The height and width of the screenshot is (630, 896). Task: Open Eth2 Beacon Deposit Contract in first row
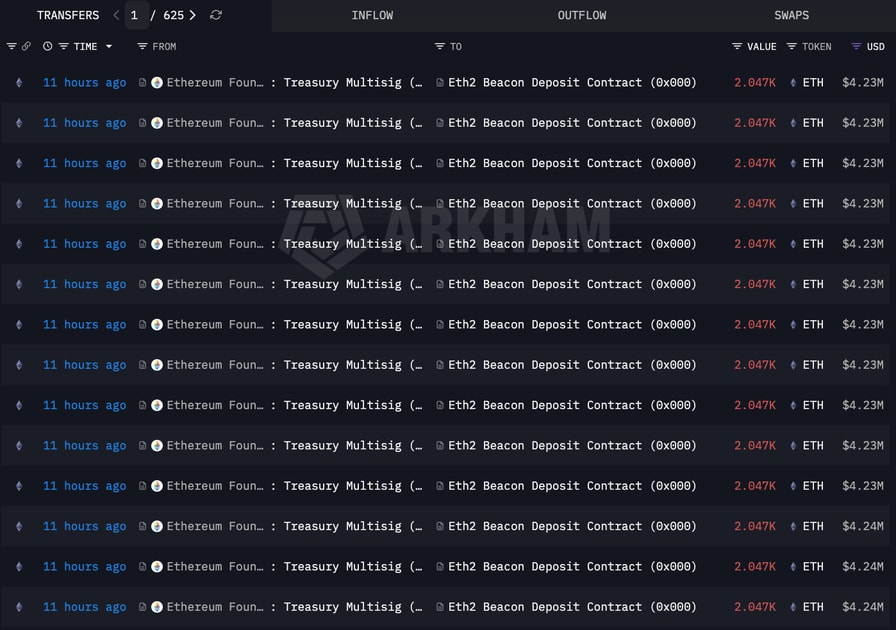(571, 82)
